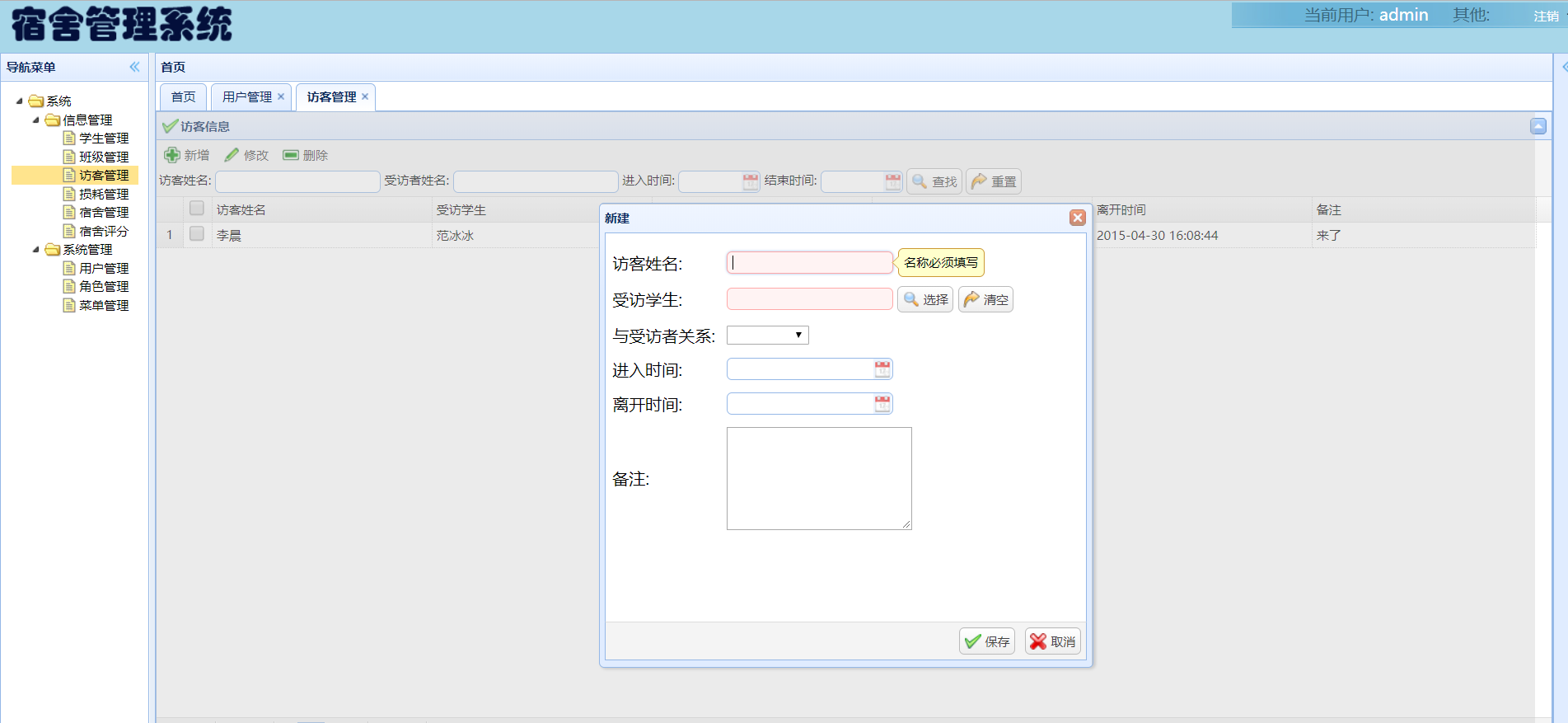Image resolution: width=1568 pixels, height=723 pixels.
Task: Click the 修改 edit pencil button
Action: click(246, 155)
